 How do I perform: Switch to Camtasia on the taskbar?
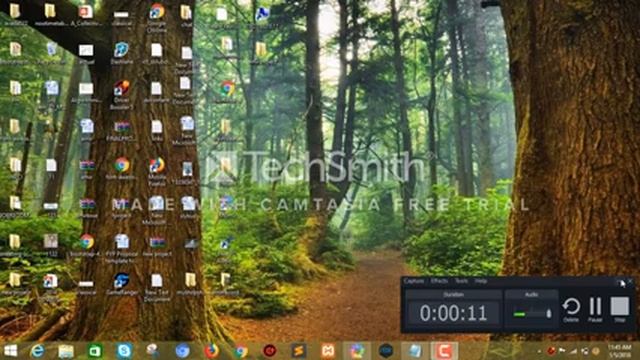click(444, 351)
